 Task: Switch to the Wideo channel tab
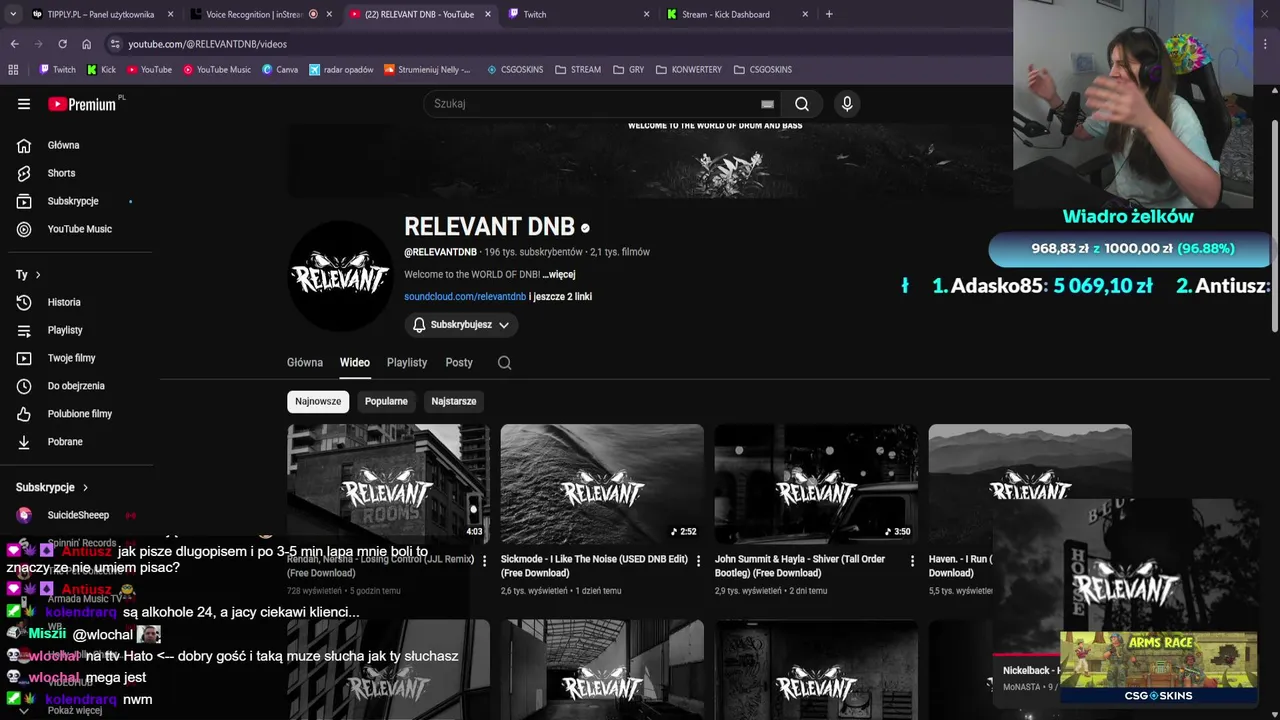[355, 363]
